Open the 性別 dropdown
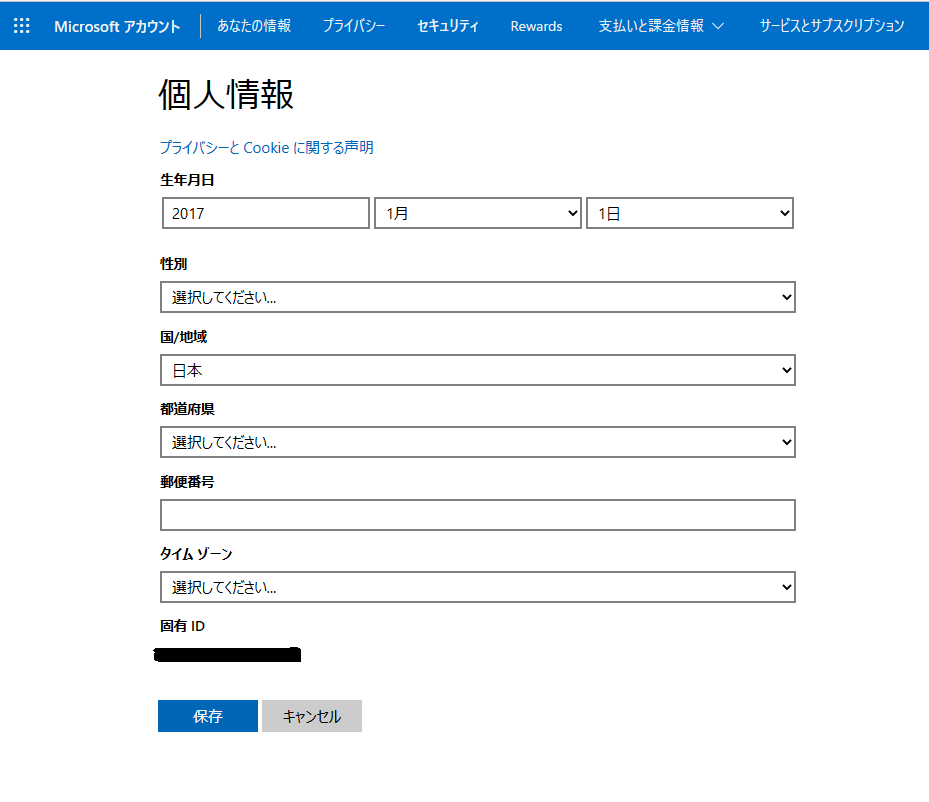 pos(478,297)
